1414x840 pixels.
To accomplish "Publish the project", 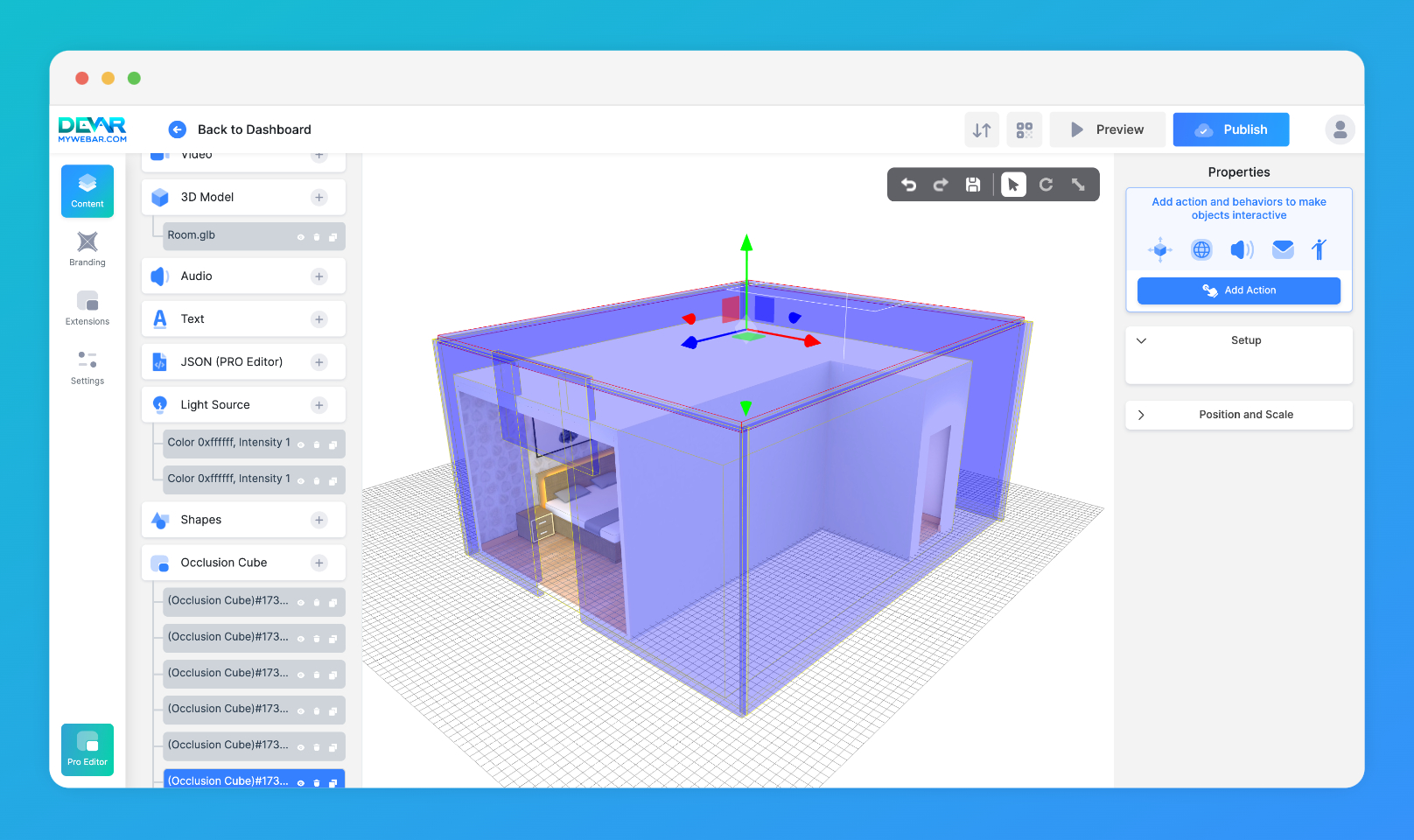I will (1230, 129).
